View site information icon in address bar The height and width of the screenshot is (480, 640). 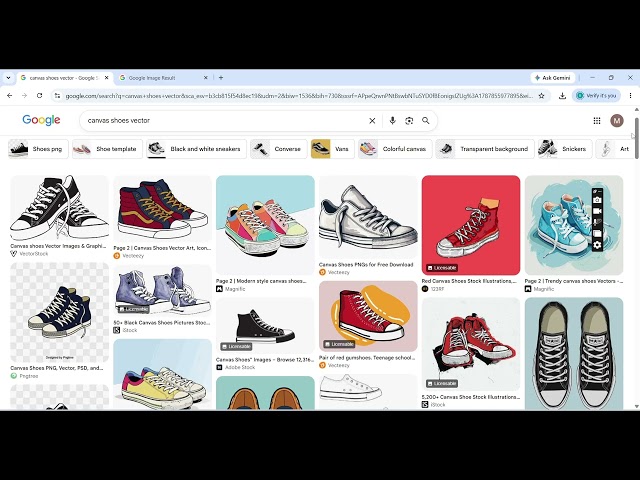pyautogui.click(x=58, y=96)
